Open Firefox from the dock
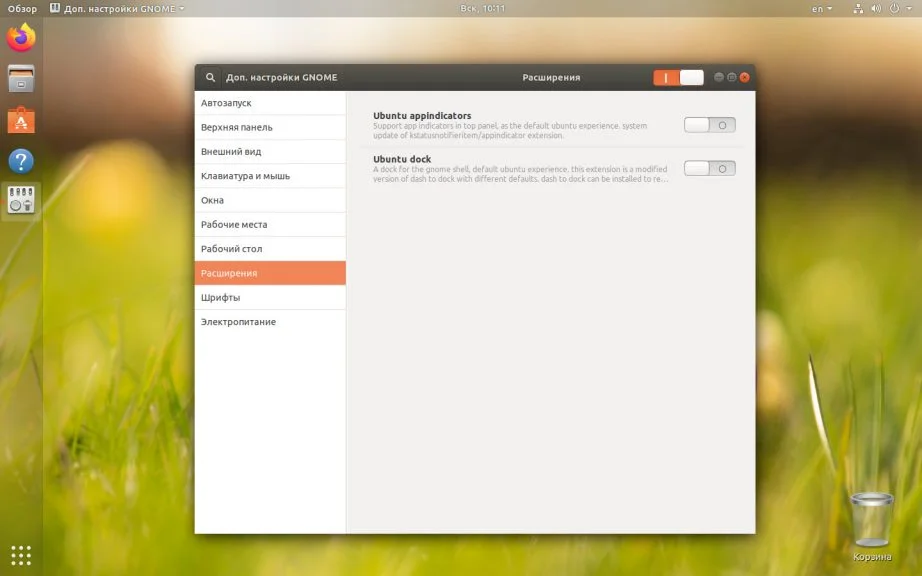 click(21, 37)
